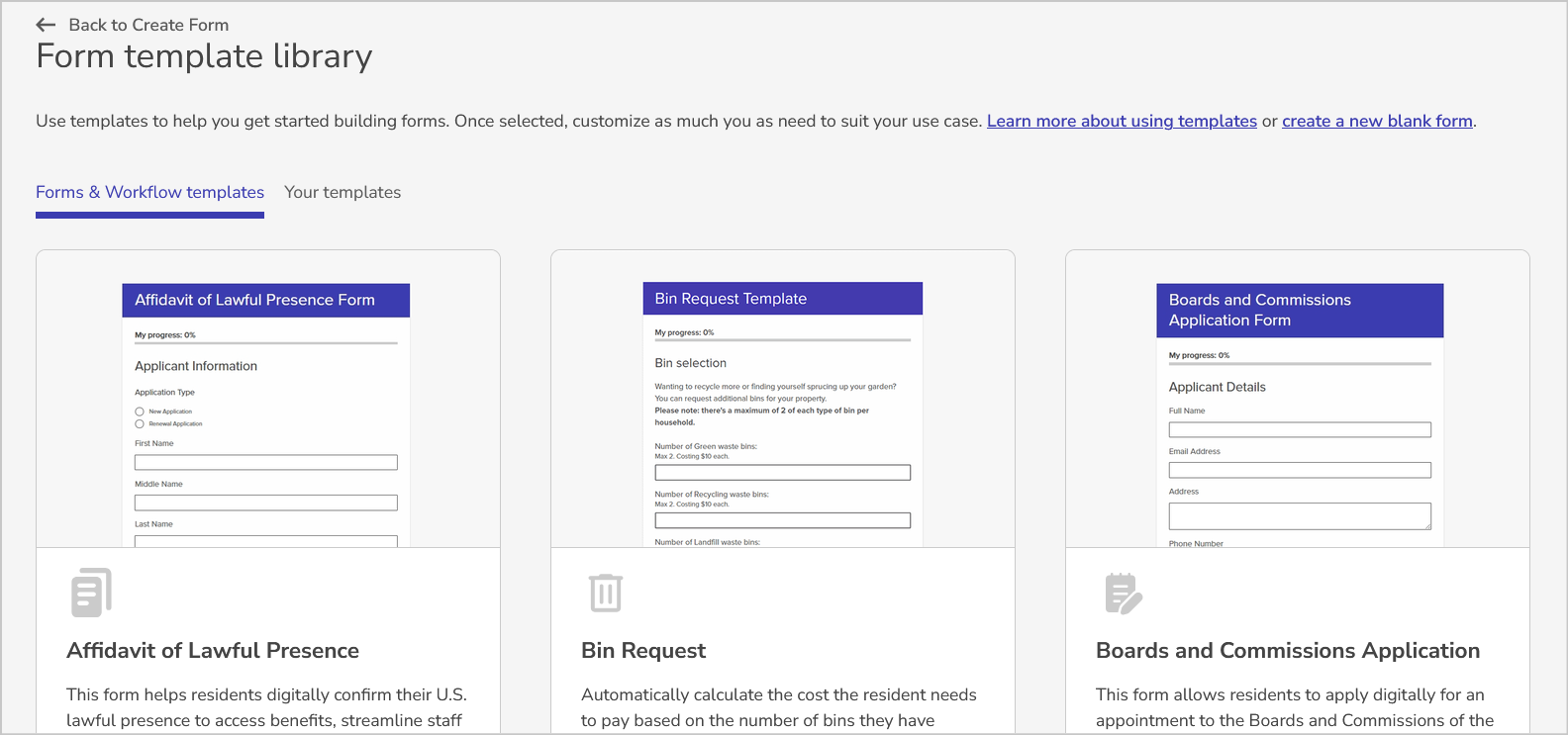Click the Affidavit of Lawful Presence document icon
This screenshot has height=735, width=1568.
(x=91, y=593)
